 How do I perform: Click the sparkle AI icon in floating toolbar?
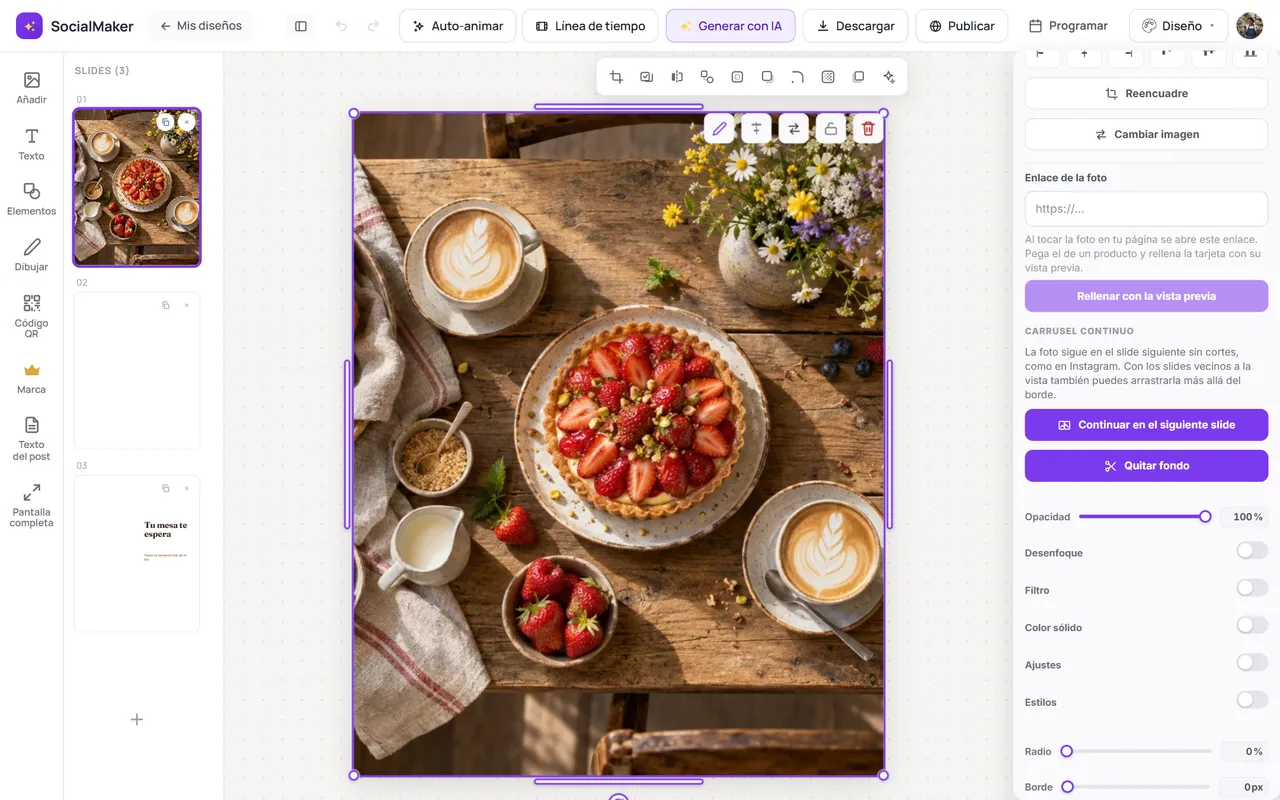pyautogui.click(x=889, y=77)
